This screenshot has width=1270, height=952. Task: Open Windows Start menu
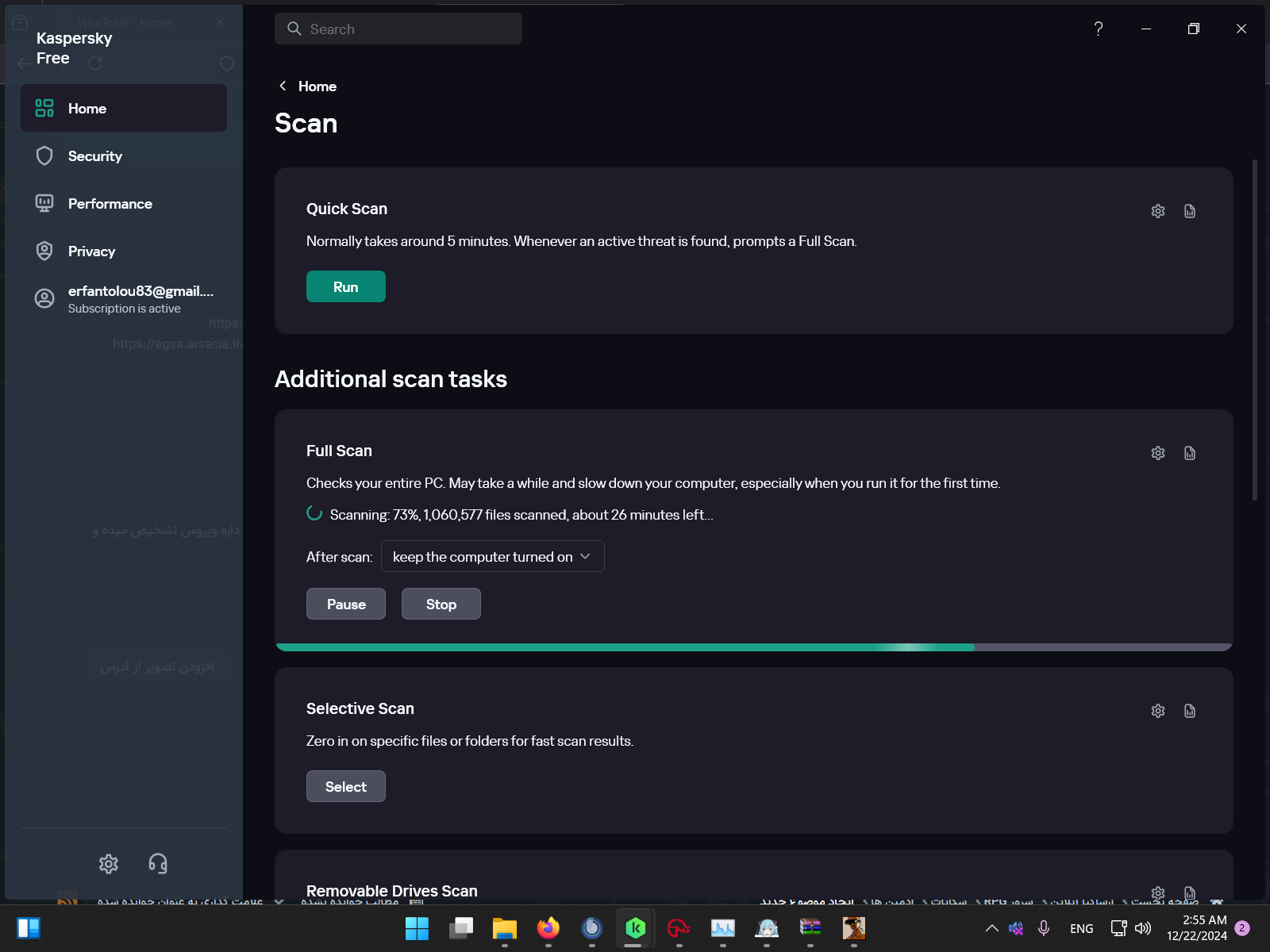tap(417, 928)
